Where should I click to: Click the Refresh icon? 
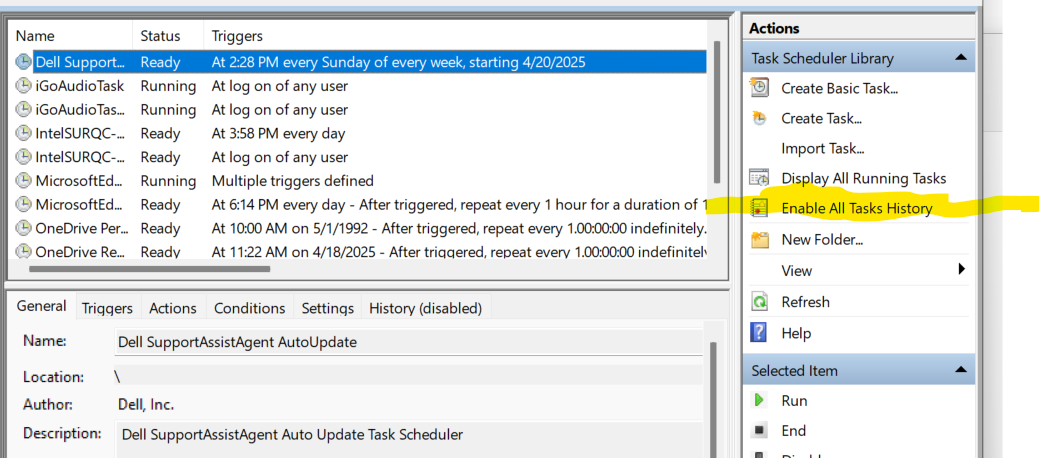coord(760,301)
